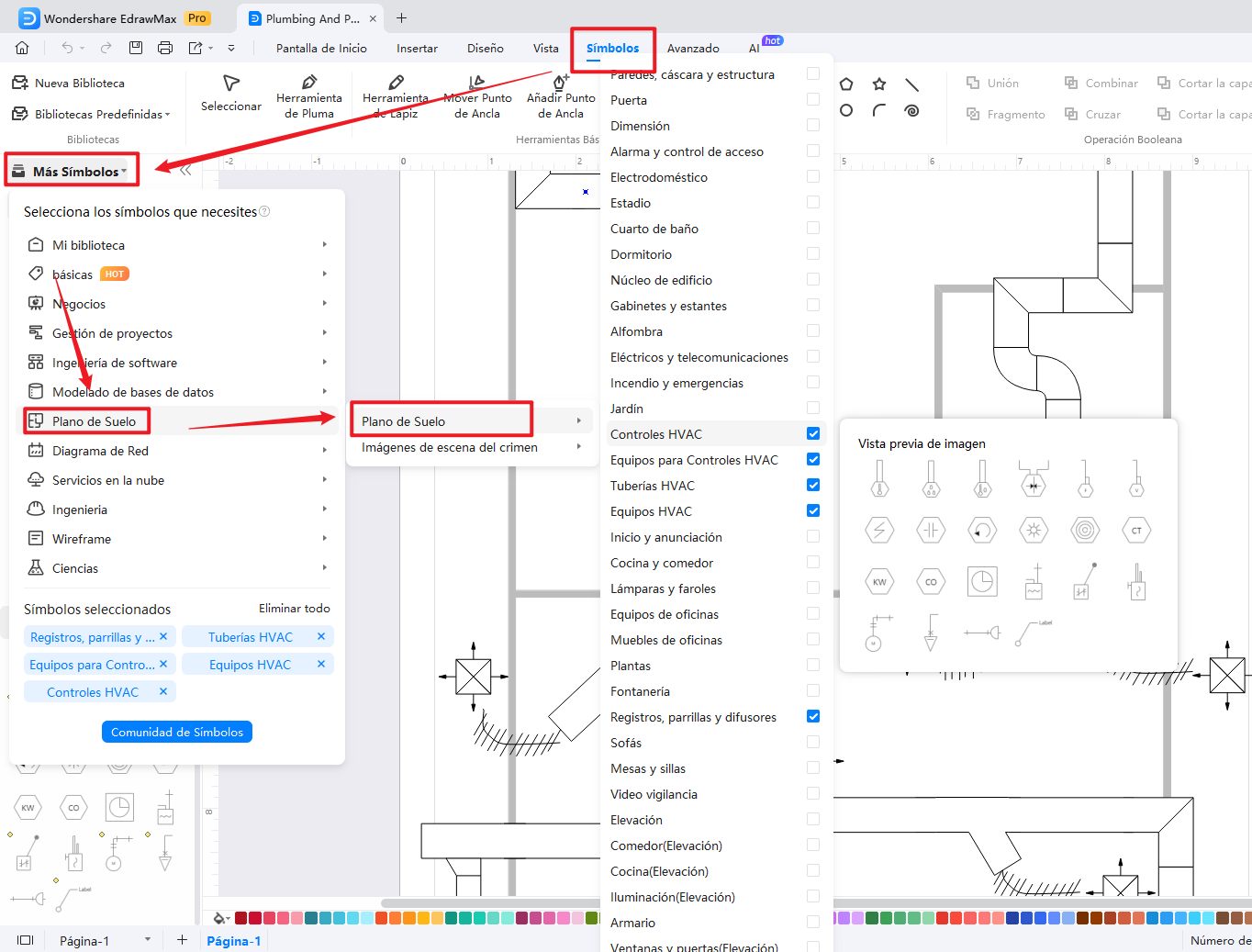Go to the home icon
Screen dimensions: 1252x952
click(x=22, y=48)
